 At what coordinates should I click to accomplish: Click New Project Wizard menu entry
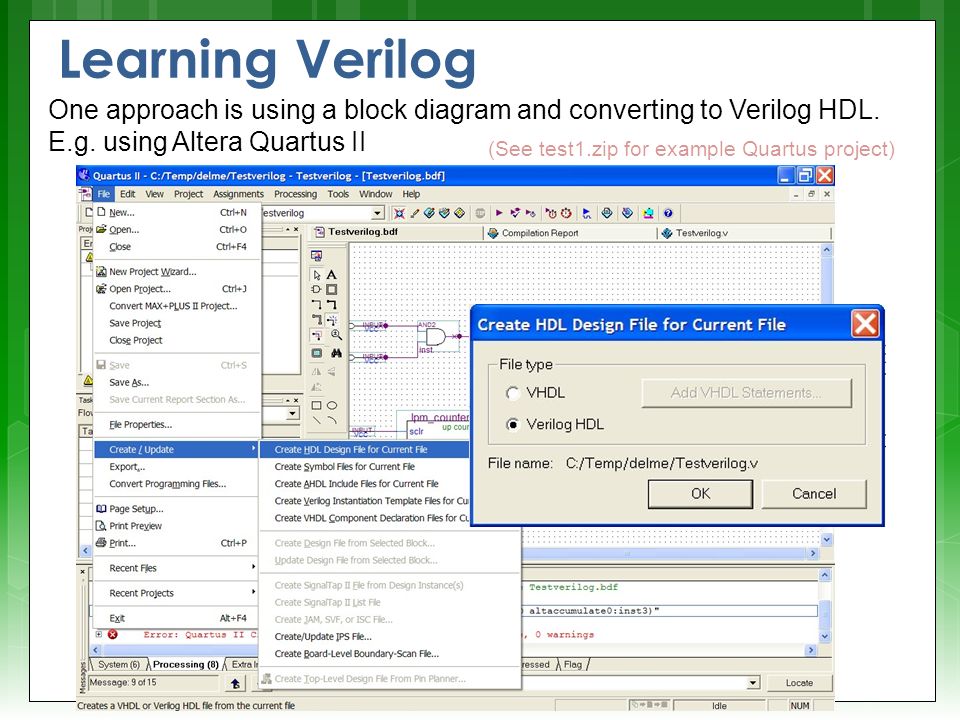pos(176,272)
